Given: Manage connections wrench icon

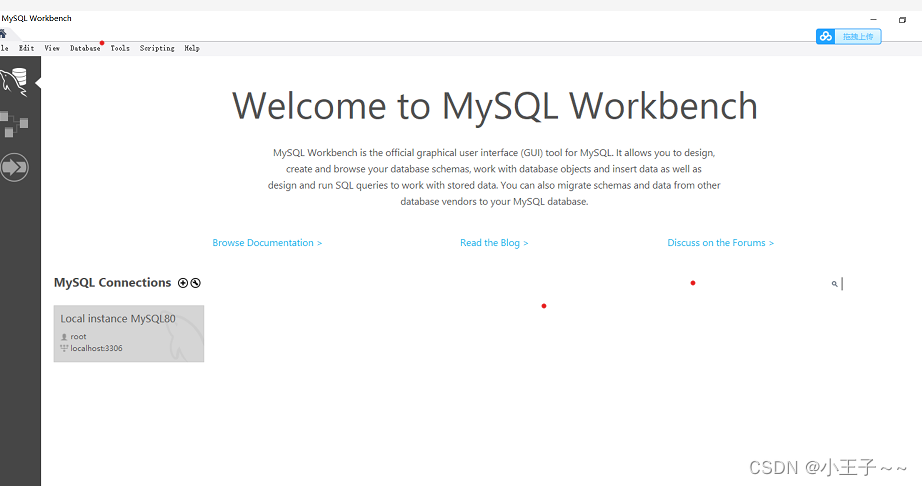Looking at the screenshot, I should pos(196,283).
